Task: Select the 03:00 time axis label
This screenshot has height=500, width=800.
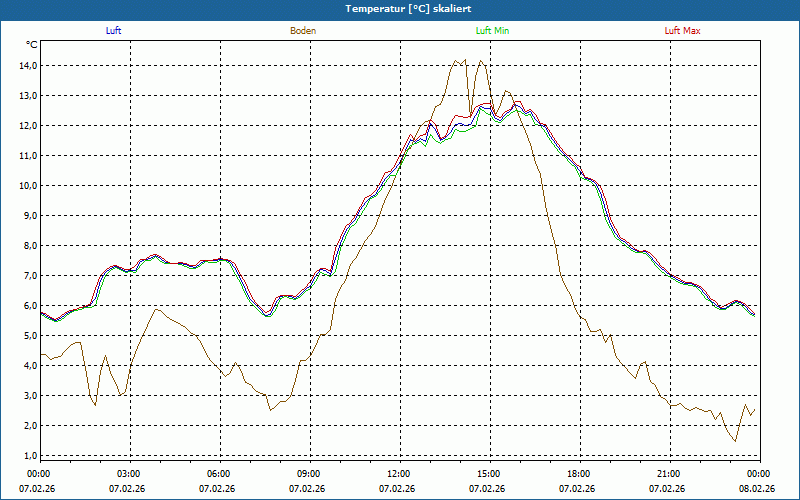Action: click(x=129, y=474)
